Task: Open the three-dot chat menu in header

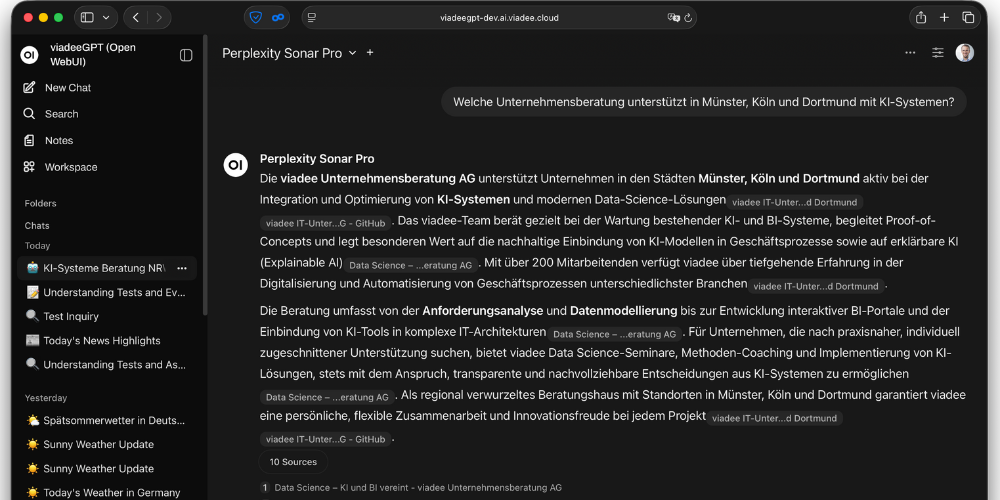Action: tap(910, 53)
